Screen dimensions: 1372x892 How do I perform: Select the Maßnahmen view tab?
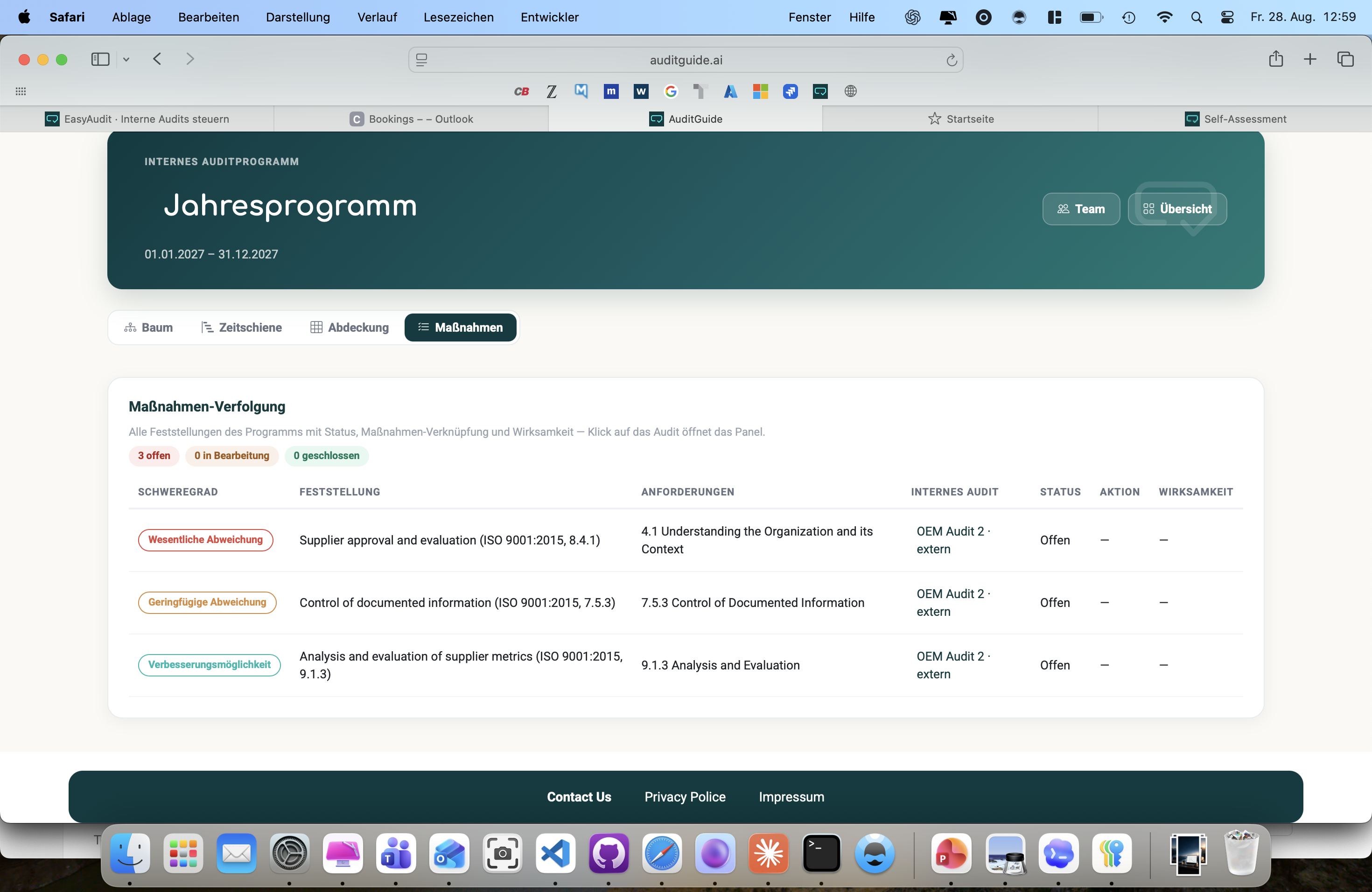pyautogui.click(x=461, y=328)
